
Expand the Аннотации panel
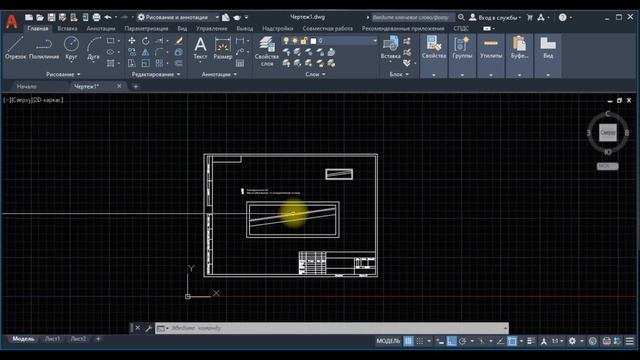[219, 74]
